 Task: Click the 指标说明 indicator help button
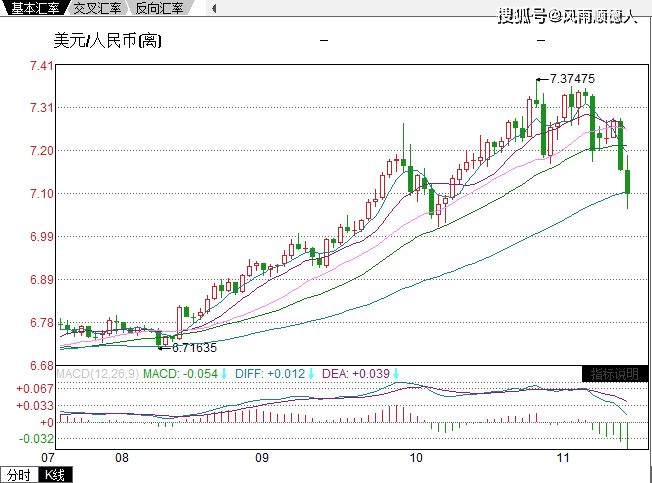point(614,374)
